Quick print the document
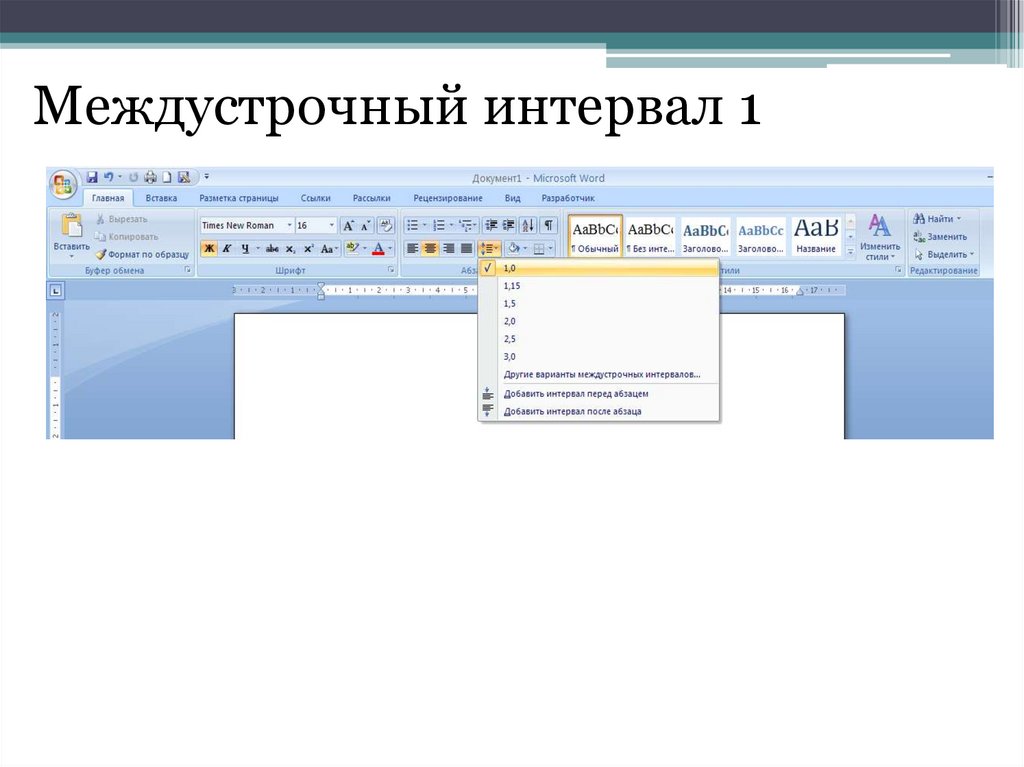The image size is (1024, 767). [151, 177]
